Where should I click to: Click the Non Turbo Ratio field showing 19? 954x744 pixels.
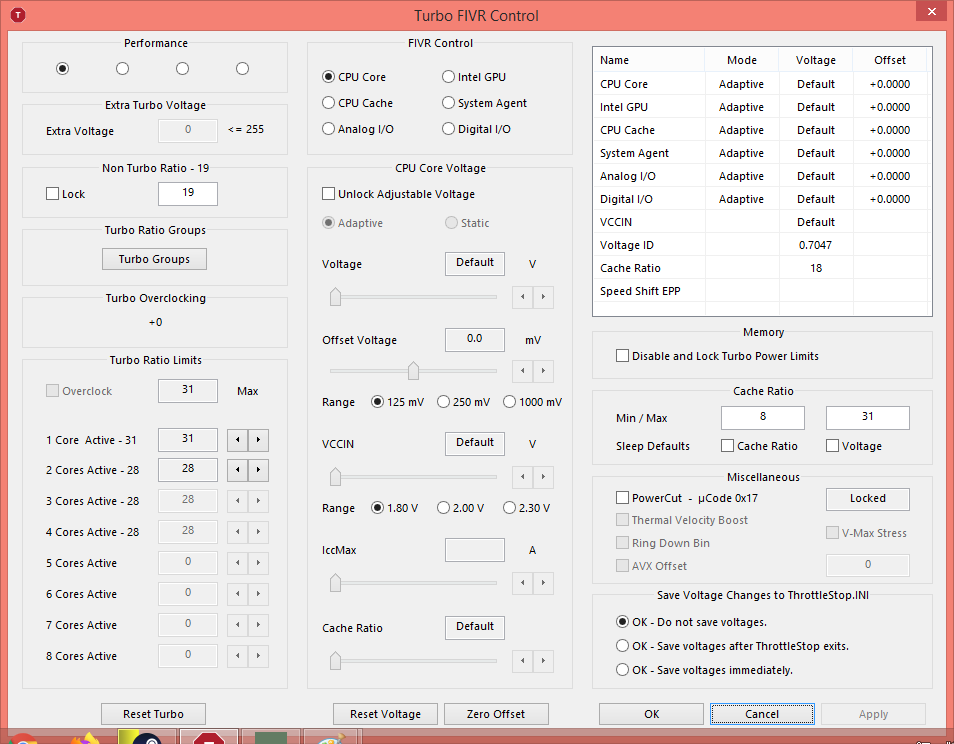tap(188, 193)
